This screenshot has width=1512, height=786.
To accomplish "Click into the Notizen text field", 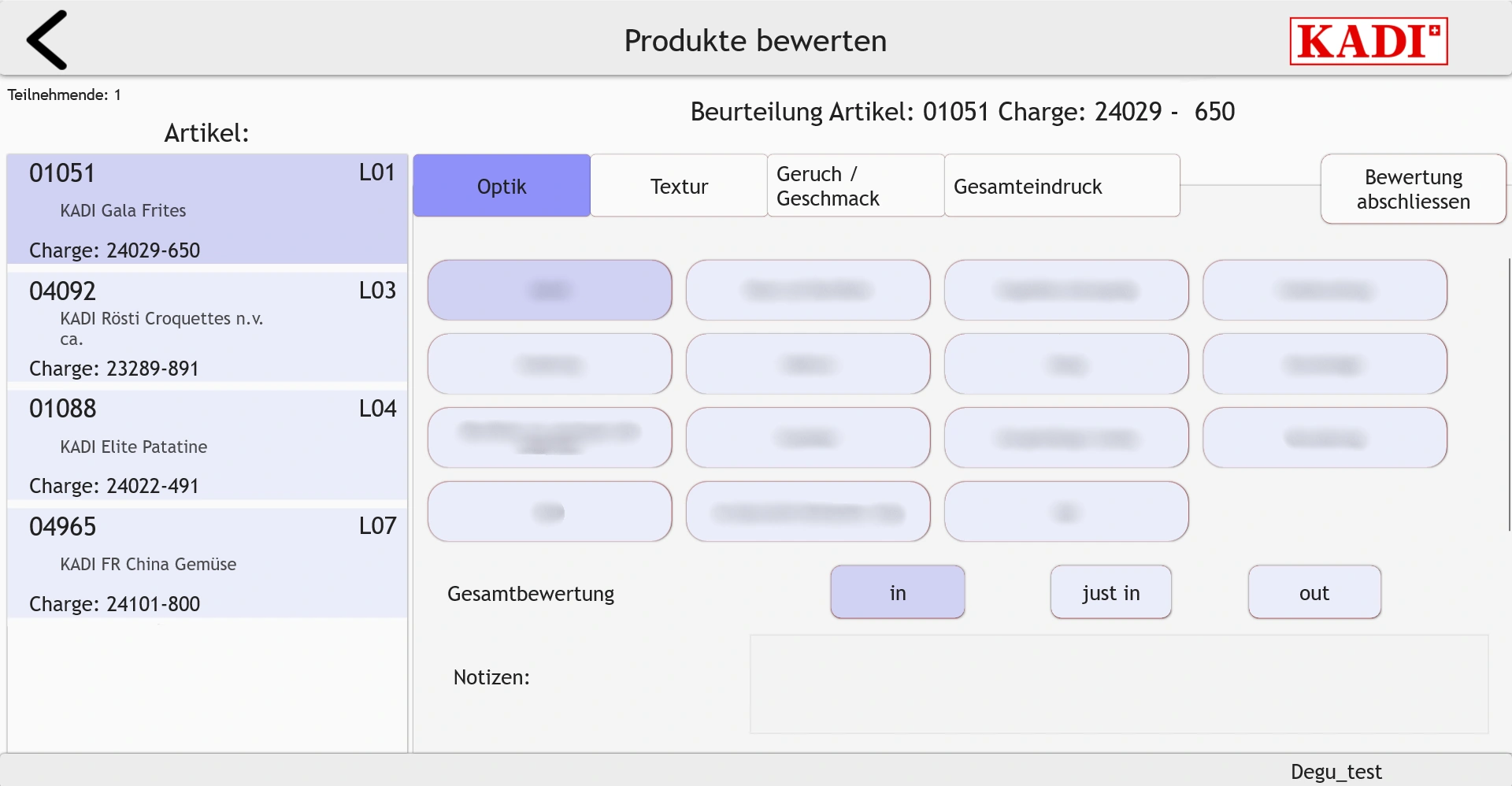I will point(1119,684).
